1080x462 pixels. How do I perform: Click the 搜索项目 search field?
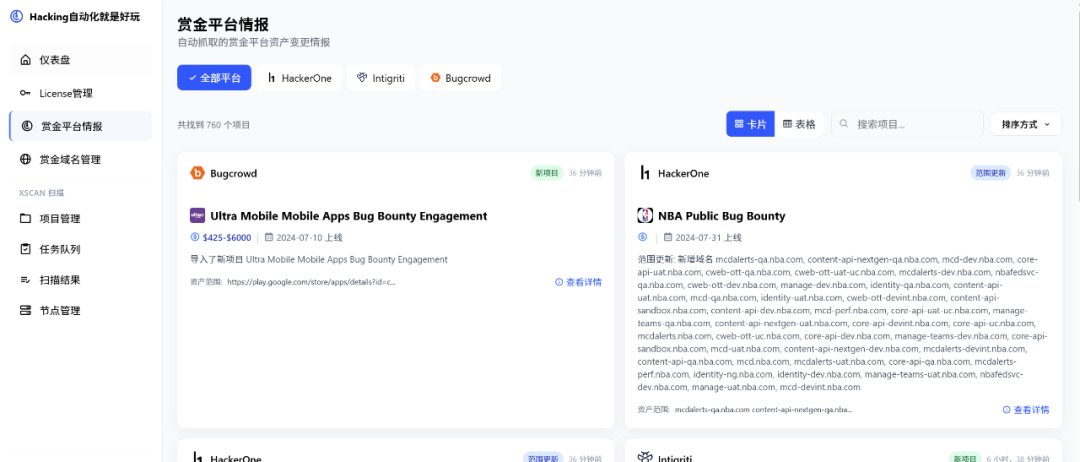pos(907,124)
